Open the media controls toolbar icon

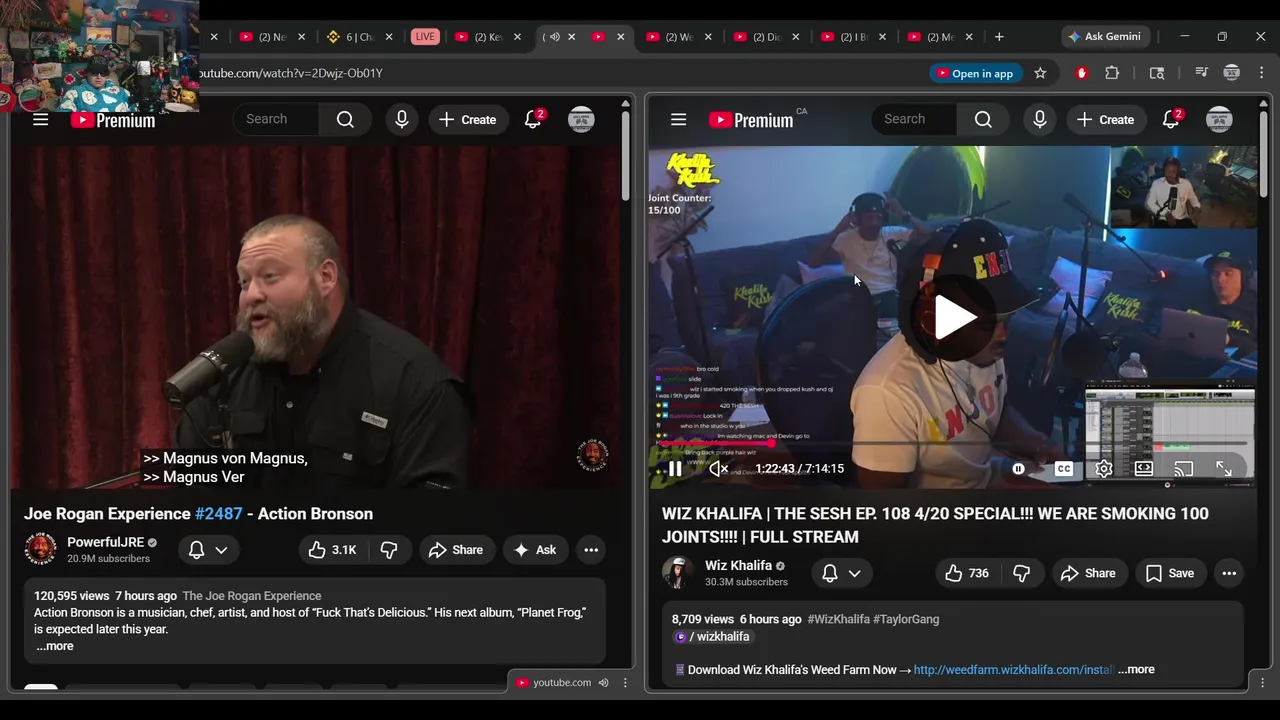click(1201, 73)
